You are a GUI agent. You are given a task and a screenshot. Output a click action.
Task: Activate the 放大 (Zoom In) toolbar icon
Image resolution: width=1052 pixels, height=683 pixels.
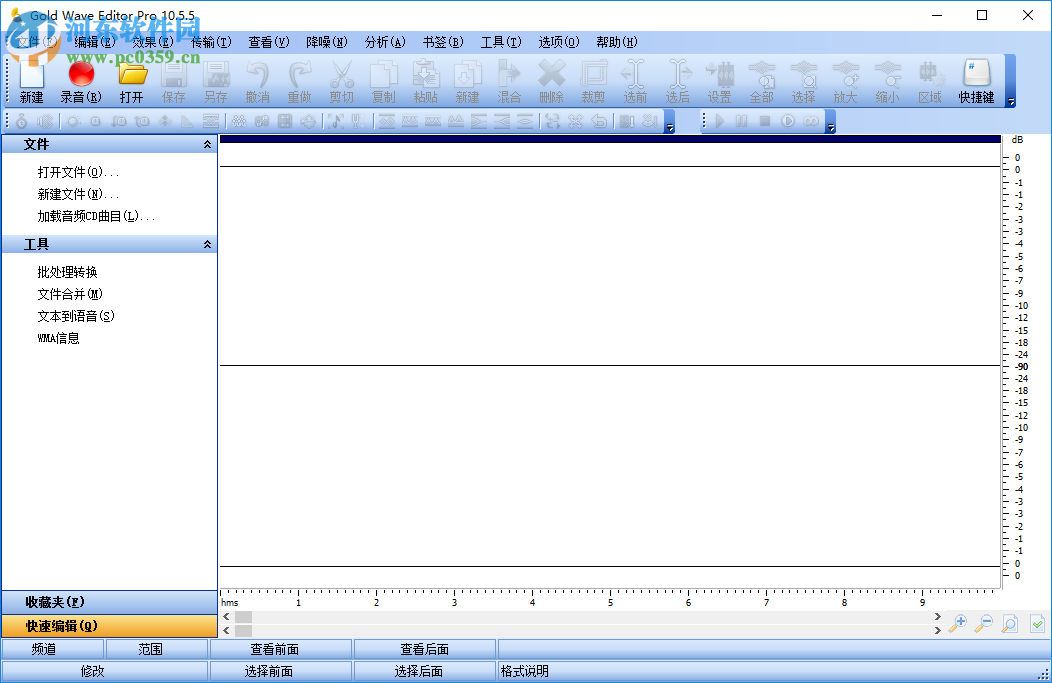click(845, 80)
